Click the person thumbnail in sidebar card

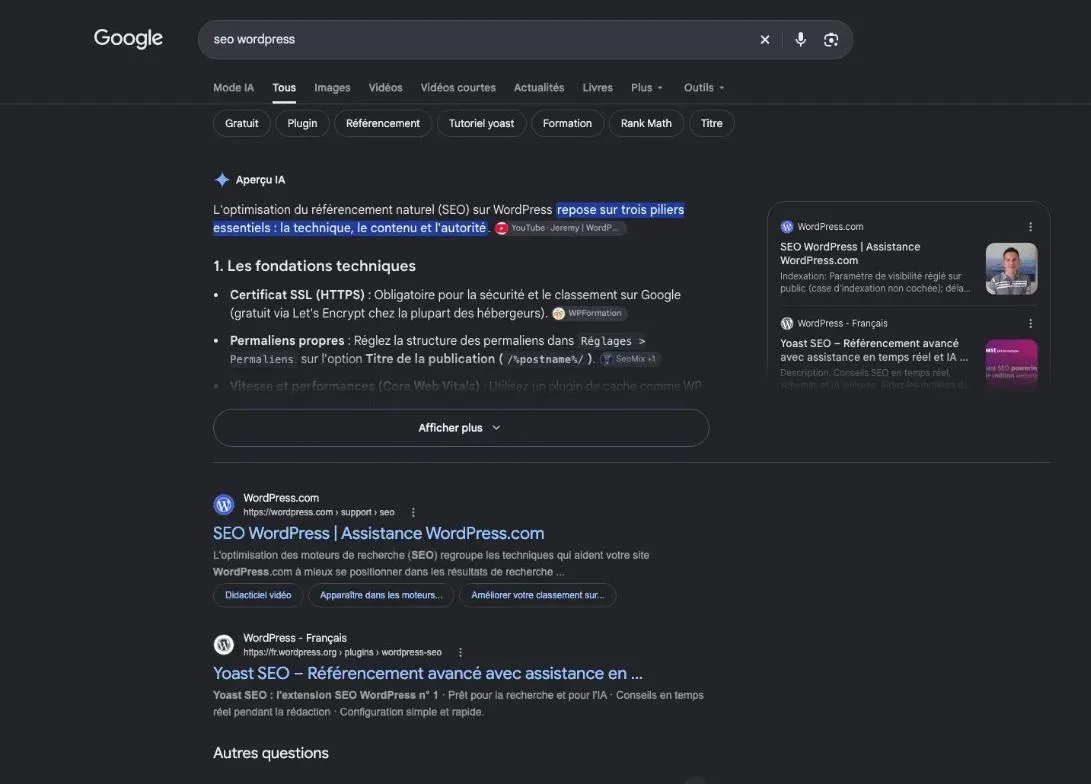click(1012, 269)
